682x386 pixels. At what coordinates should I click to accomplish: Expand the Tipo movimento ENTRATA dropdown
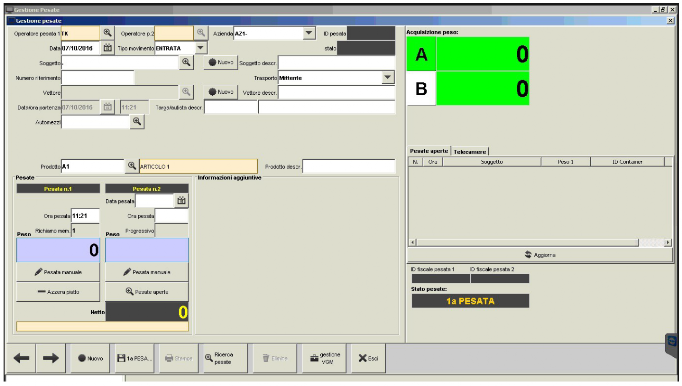pos(201,48)
